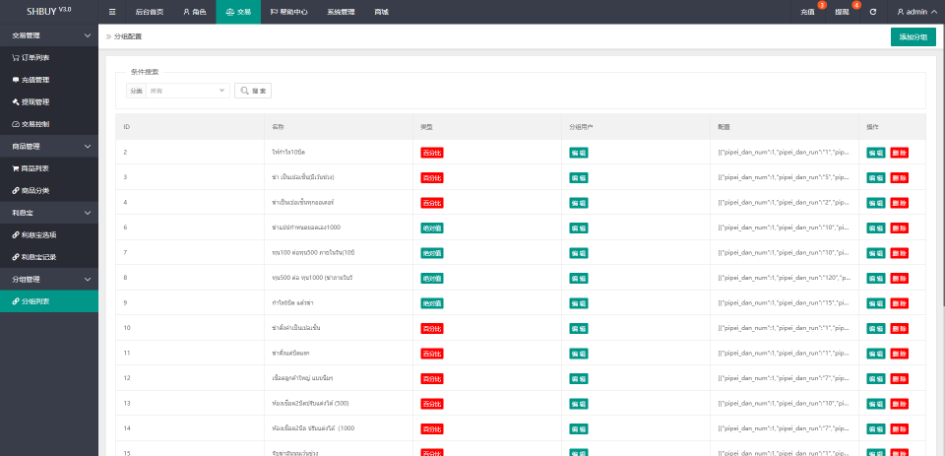Click the 百分比 tag in row ID 10

tap(432, 328)
